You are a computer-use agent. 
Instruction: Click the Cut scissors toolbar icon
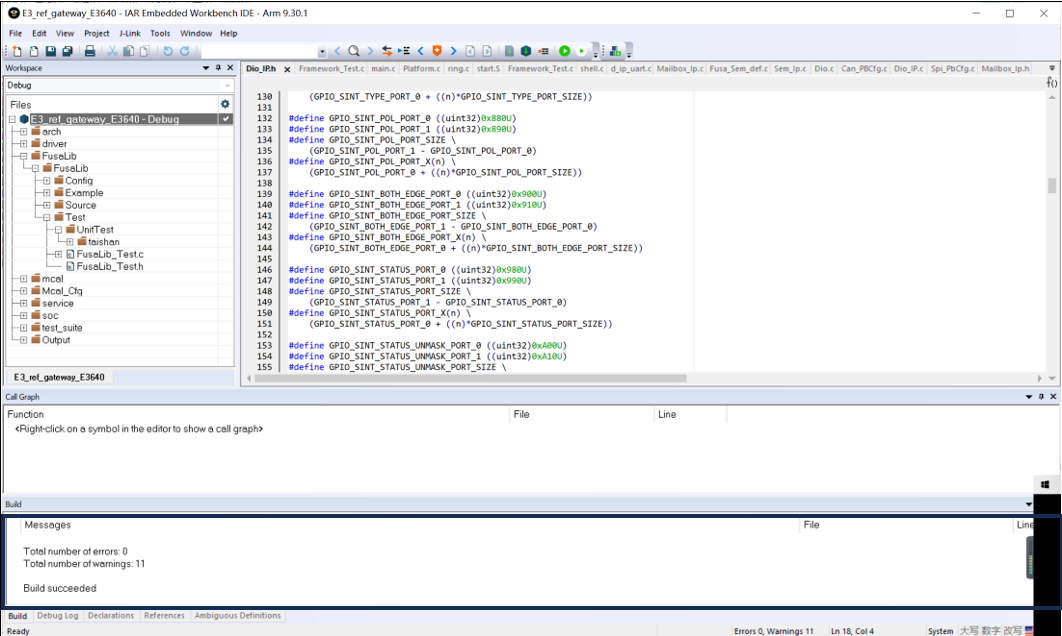pos(112,51)
